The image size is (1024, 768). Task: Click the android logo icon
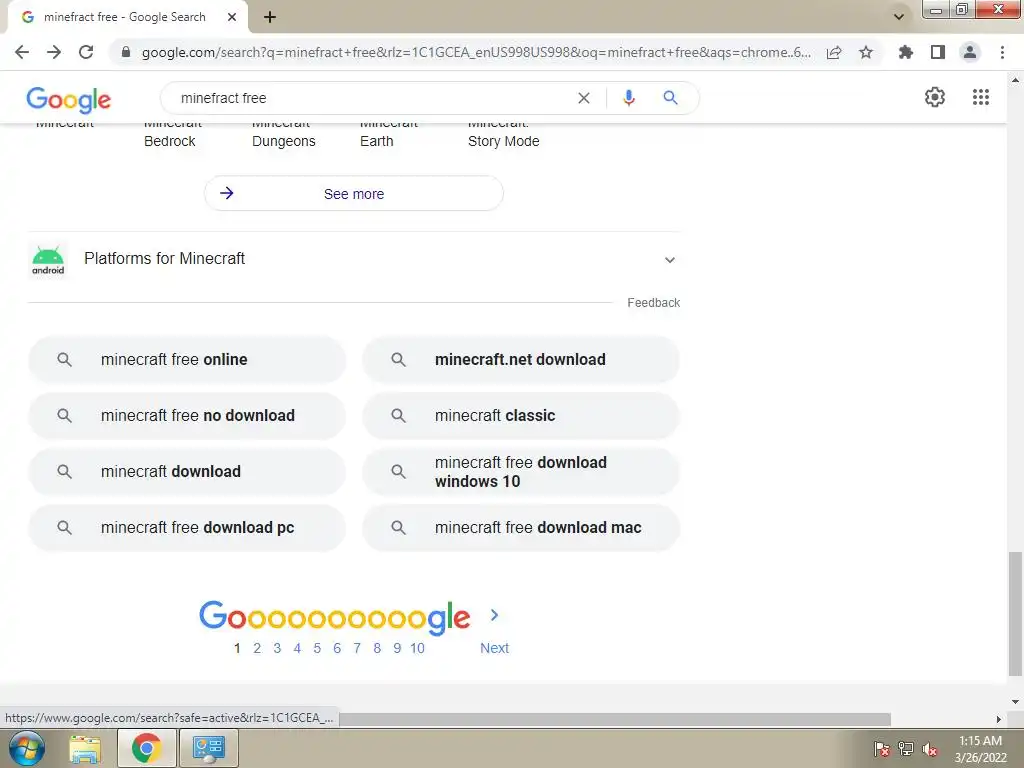pyautogui.click(x=48, y=260)
